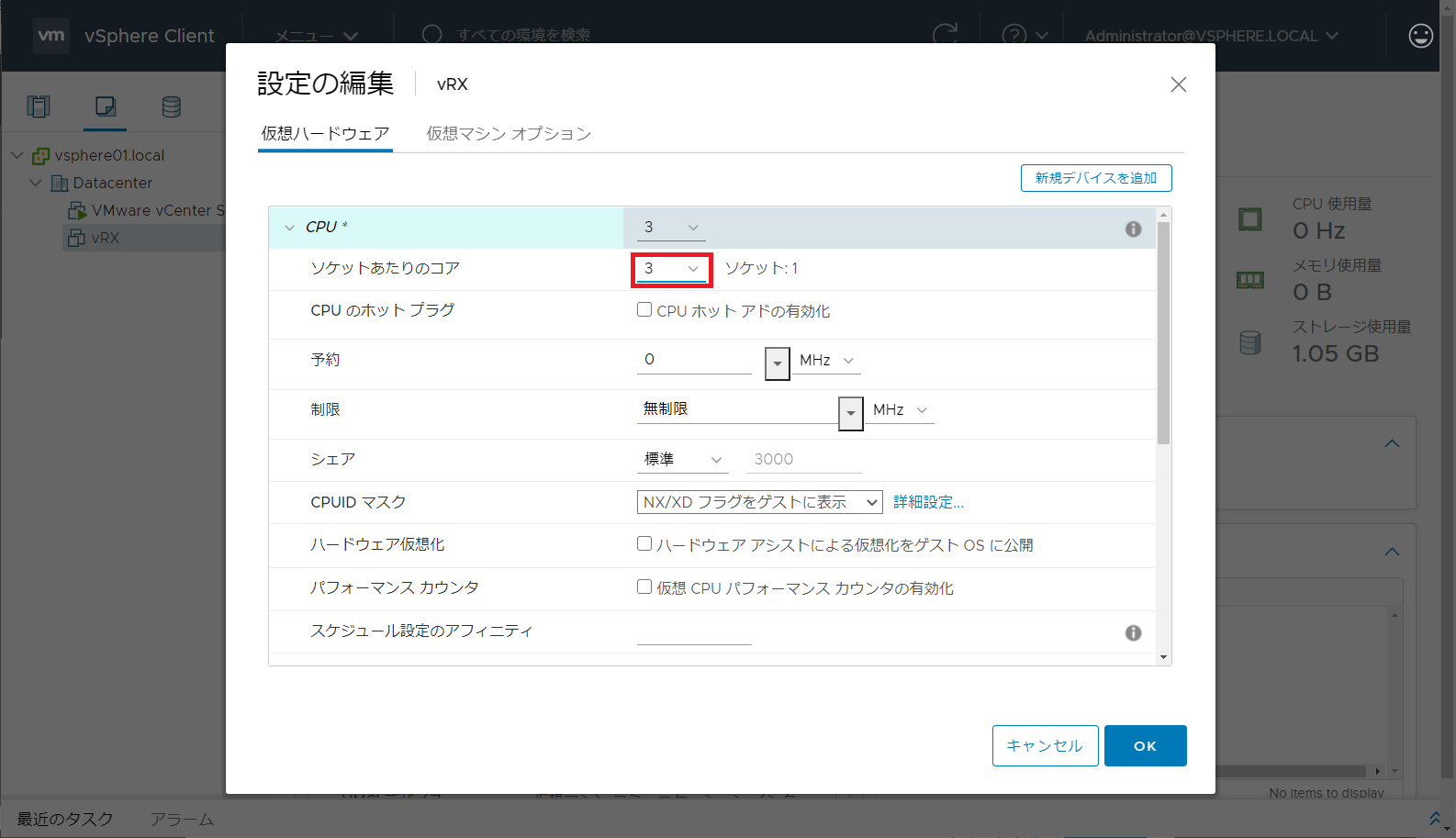
Task: Open the Hosts and Clusters view icon
Action: pyautogui.click(x=39, y=106)
